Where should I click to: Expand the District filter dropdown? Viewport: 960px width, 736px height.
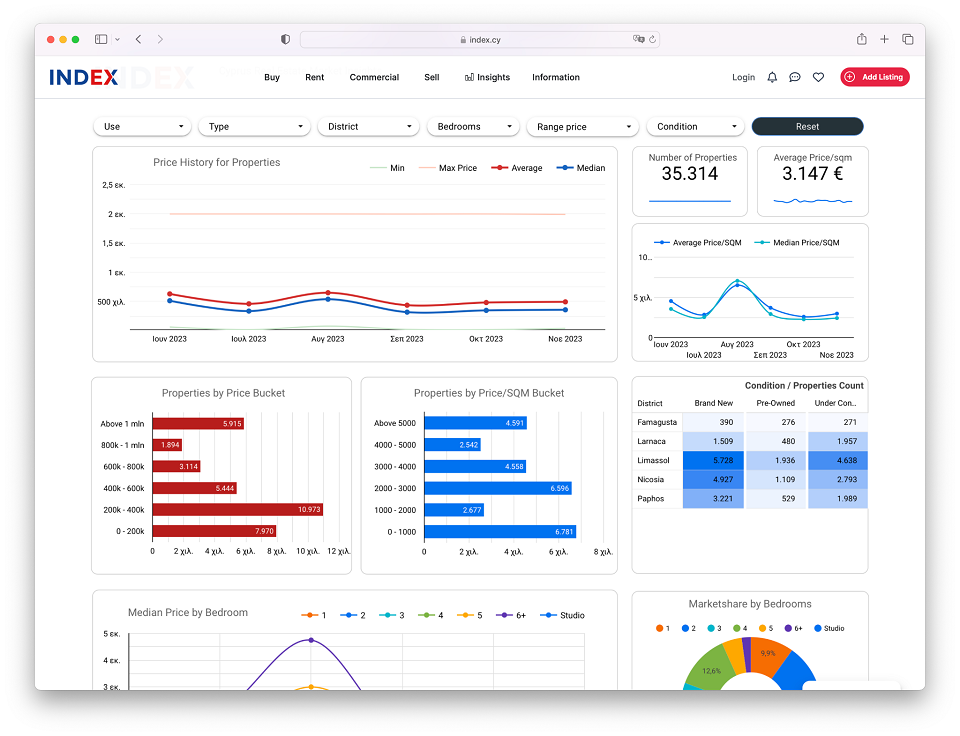368,127
